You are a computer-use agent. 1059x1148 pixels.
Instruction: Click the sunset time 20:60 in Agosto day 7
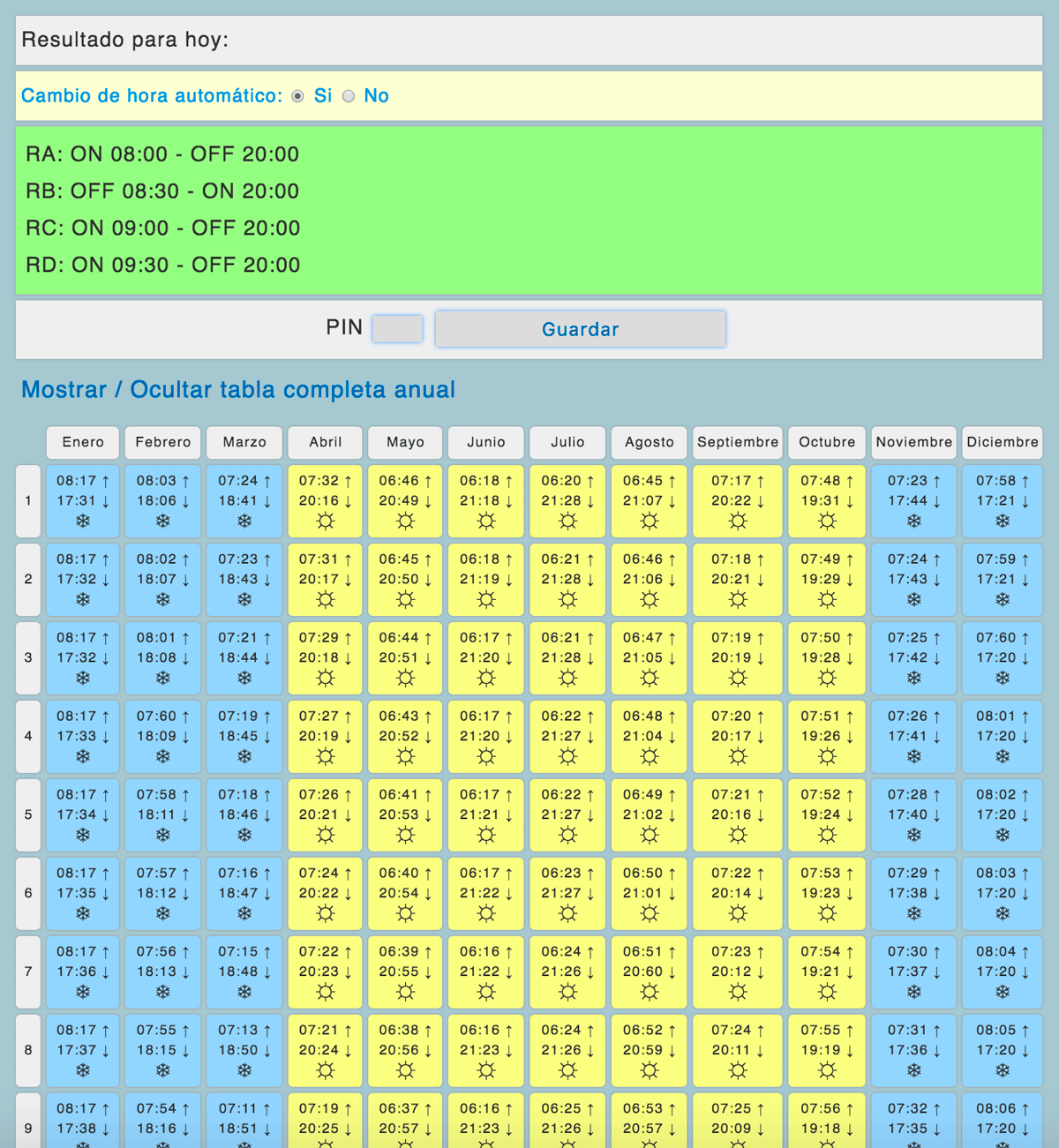(x=642, y=972)
